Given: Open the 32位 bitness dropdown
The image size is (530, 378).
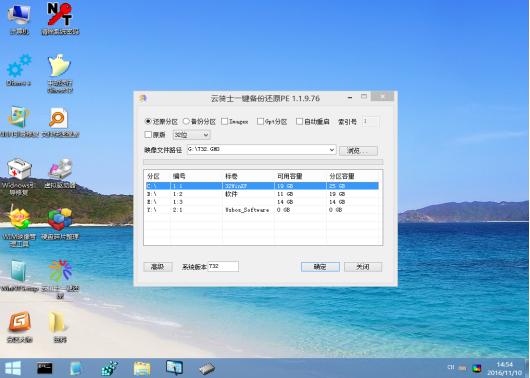Looking at the screenshot, I should pyautogui.click(x=192, y=135).
